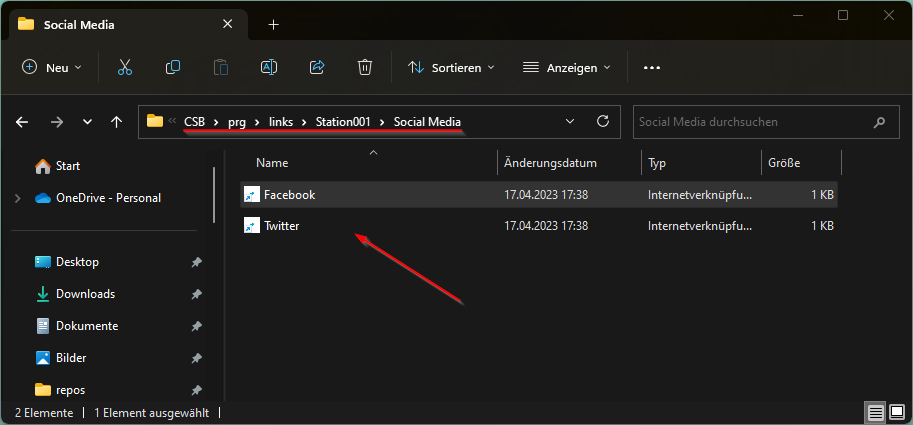Screen dimensions: 913x425
Task: Open recent locations dropdown arrow
Action: click(87, 122)
